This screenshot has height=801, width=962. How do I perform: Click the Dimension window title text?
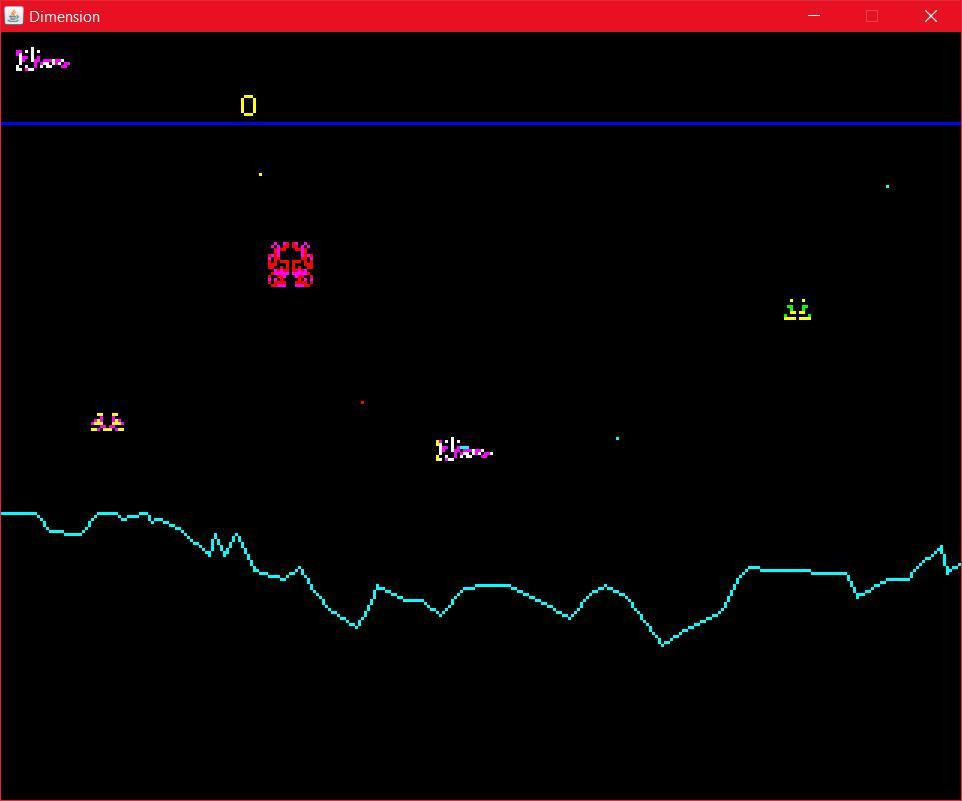pyautogui.click(x=64, y=17)
